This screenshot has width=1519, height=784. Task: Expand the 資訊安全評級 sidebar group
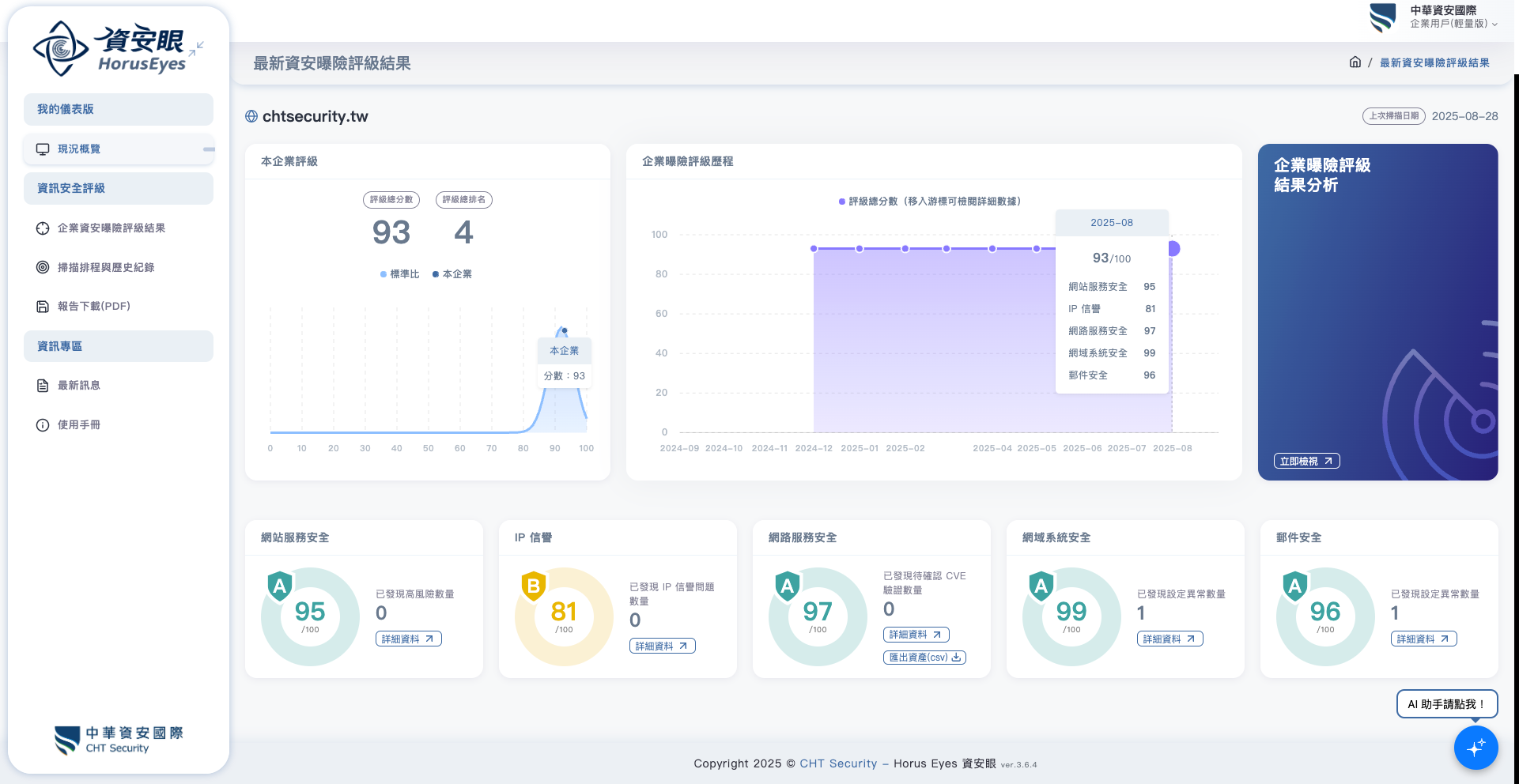(x=119, y=189)
